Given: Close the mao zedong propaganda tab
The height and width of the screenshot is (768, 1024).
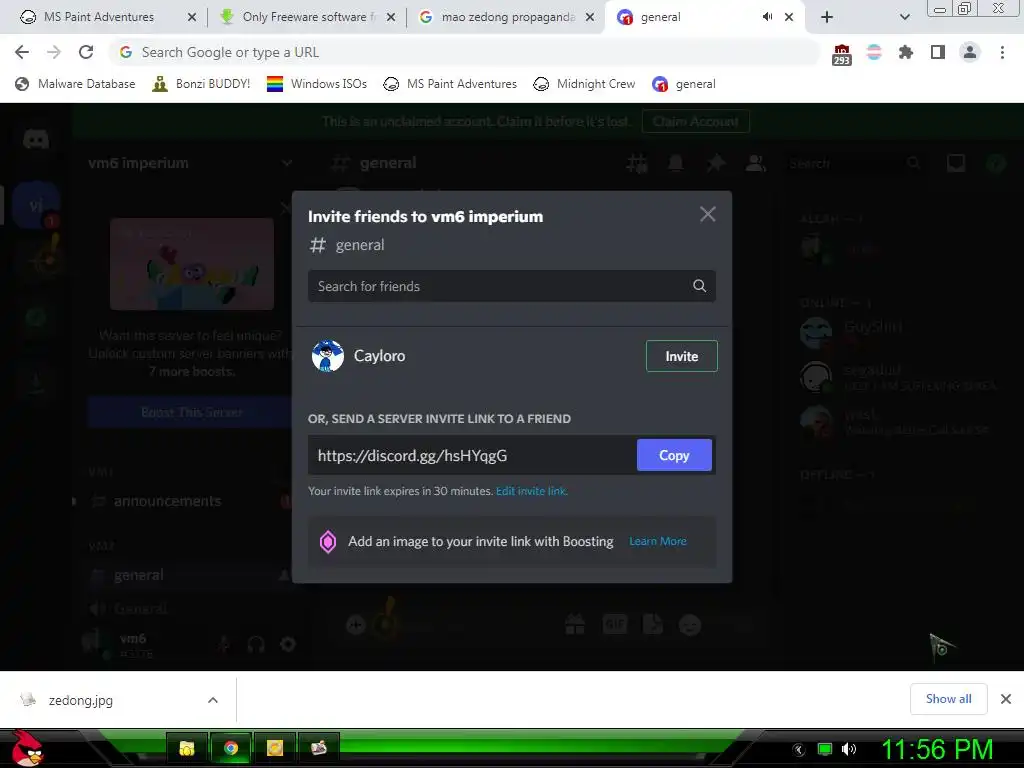Looking at the screenshot, I should point(590,17).
